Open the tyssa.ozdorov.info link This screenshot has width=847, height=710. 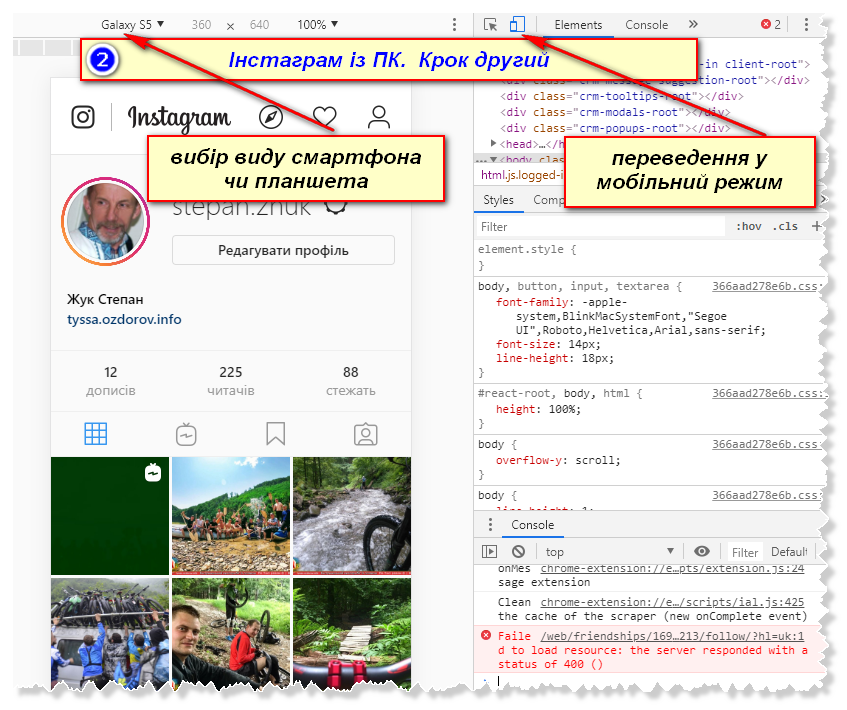124,319
